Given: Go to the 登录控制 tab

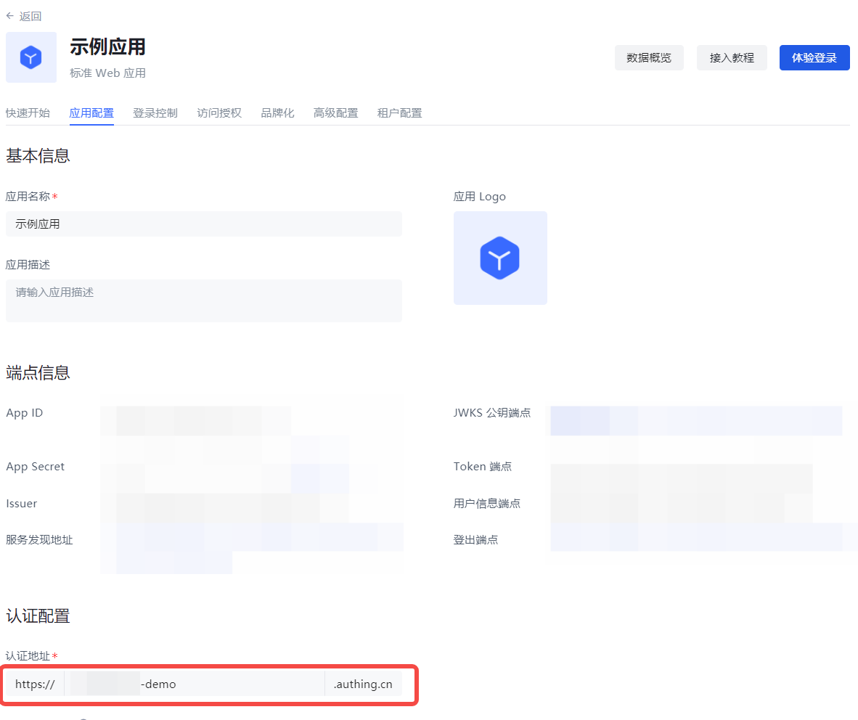Looking at the screenshot, I should coord(155,113).
